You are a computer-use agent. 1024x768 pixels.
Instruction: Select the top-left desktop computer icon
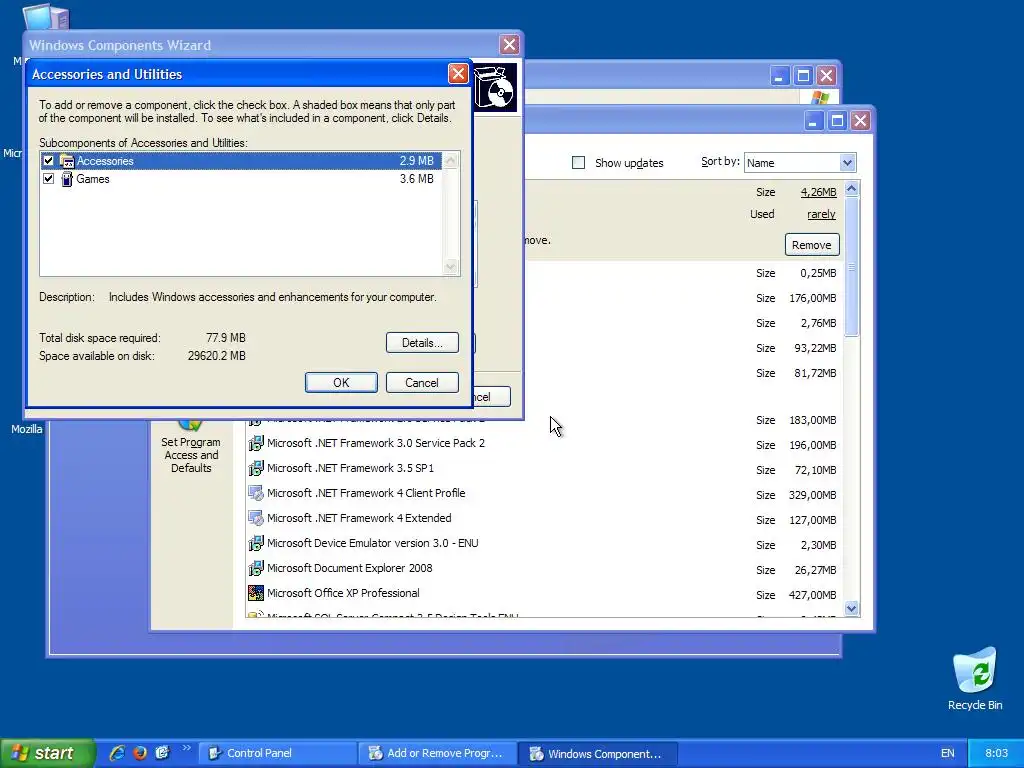coord(46,18)
